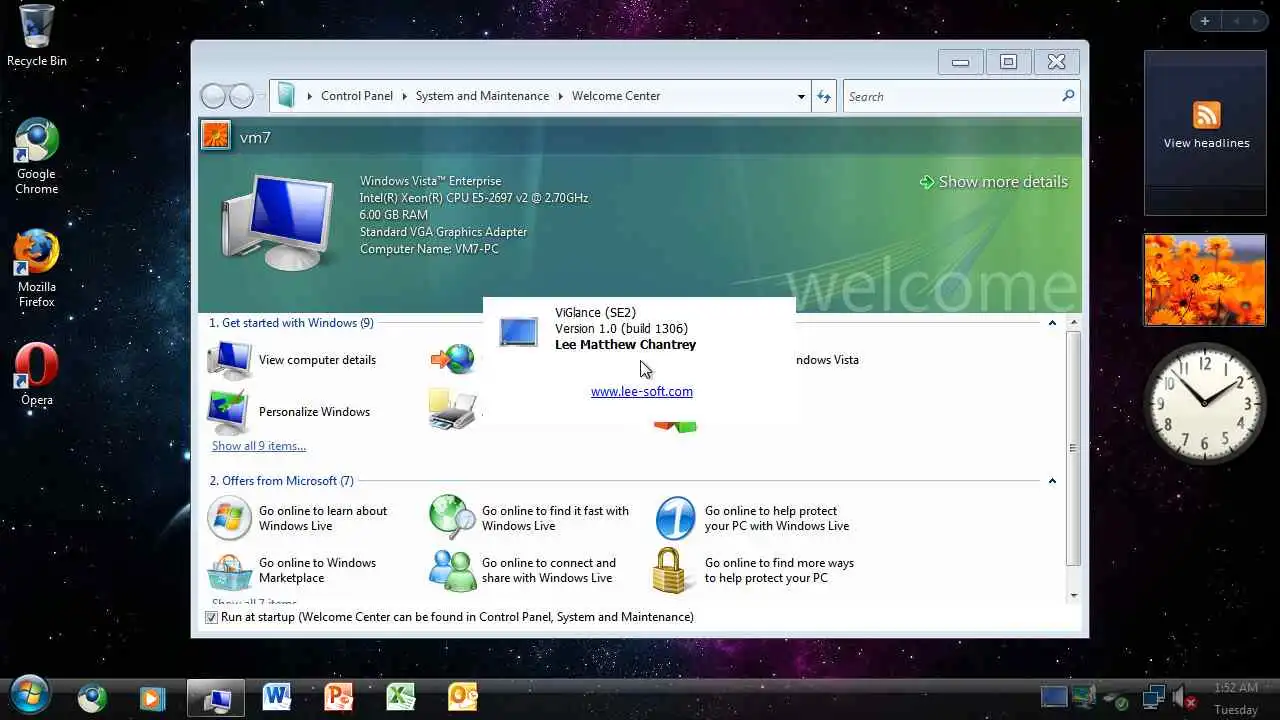Open PowerPoint from the taskbar
This screenshot has width=1280, height=720.
coord(338,696)
